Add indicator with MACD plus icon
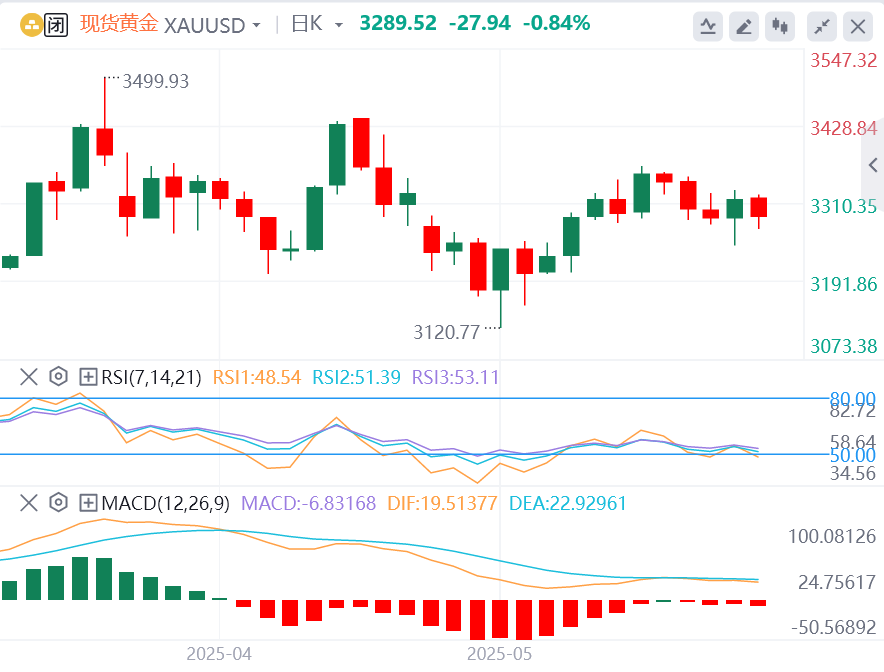 click(88, 502)
